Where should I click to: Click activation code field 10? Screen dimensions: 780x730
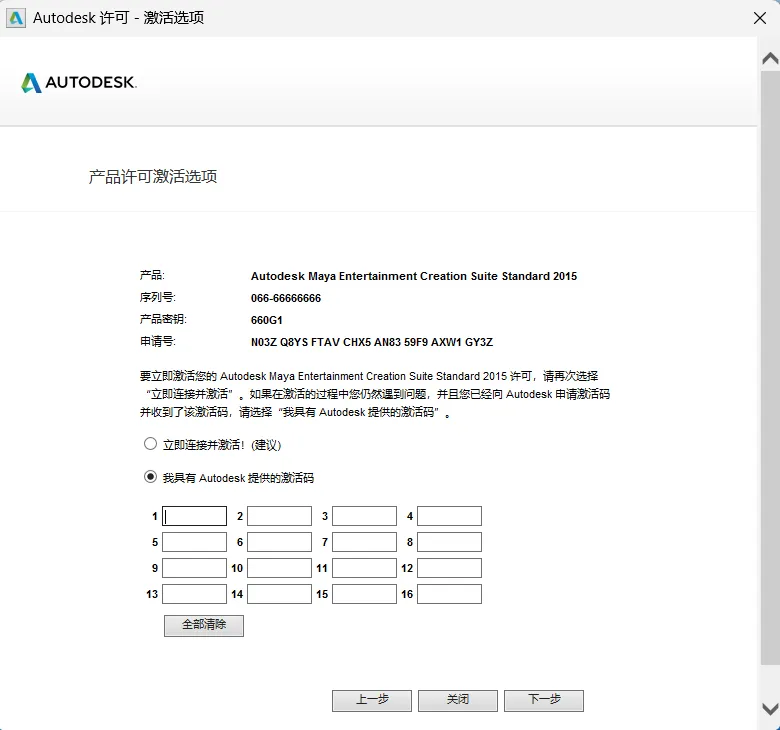(280, 568)
